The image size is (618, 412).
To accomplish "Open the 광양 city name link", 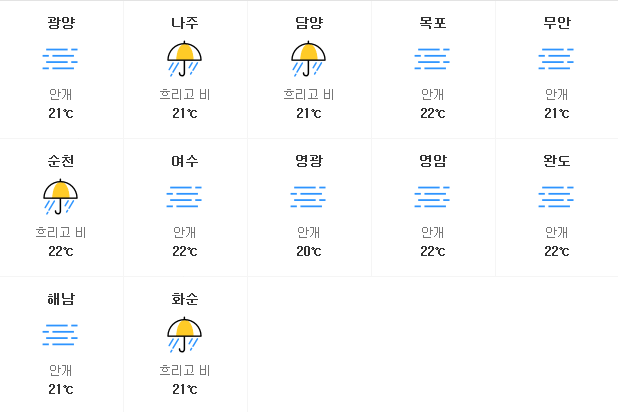I will point(61,22).
